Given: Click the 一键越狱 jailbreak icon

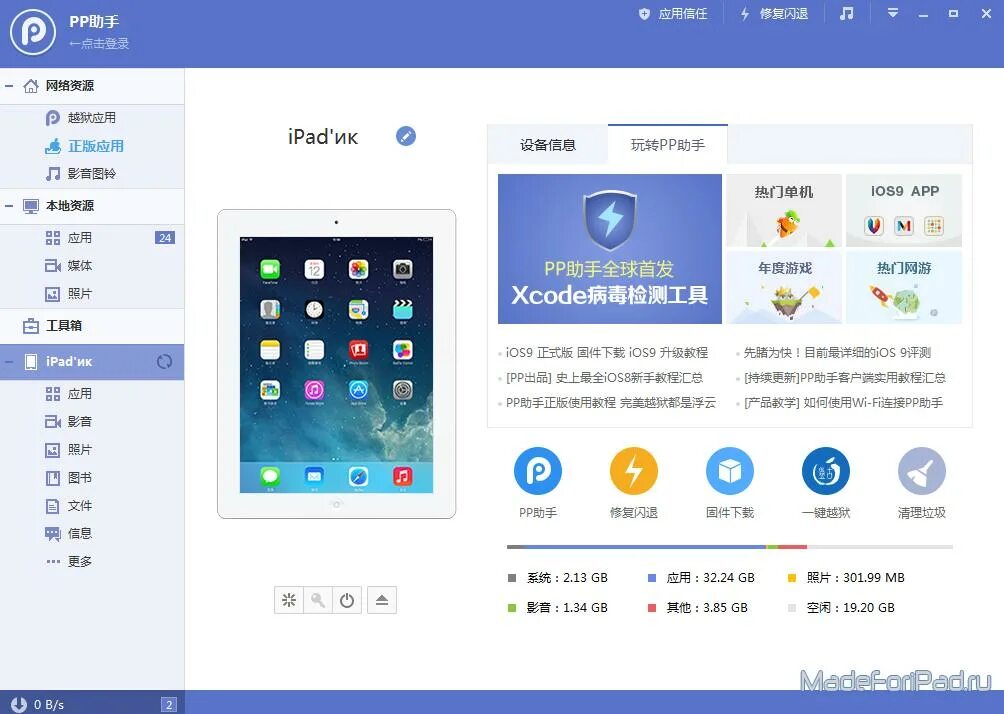Looking at the screenshot, I should tap(826, 471).
